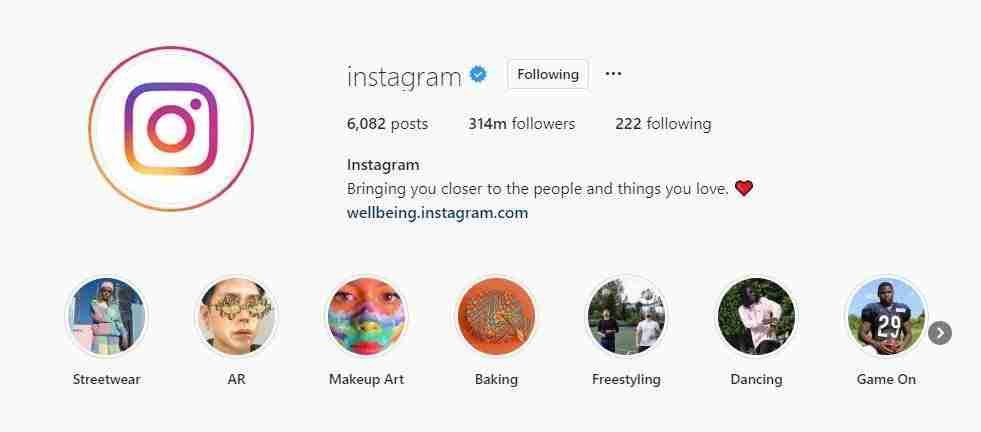Click the red heart emoji in bio
Screen dimensions: 981x432
pos(743,188)
